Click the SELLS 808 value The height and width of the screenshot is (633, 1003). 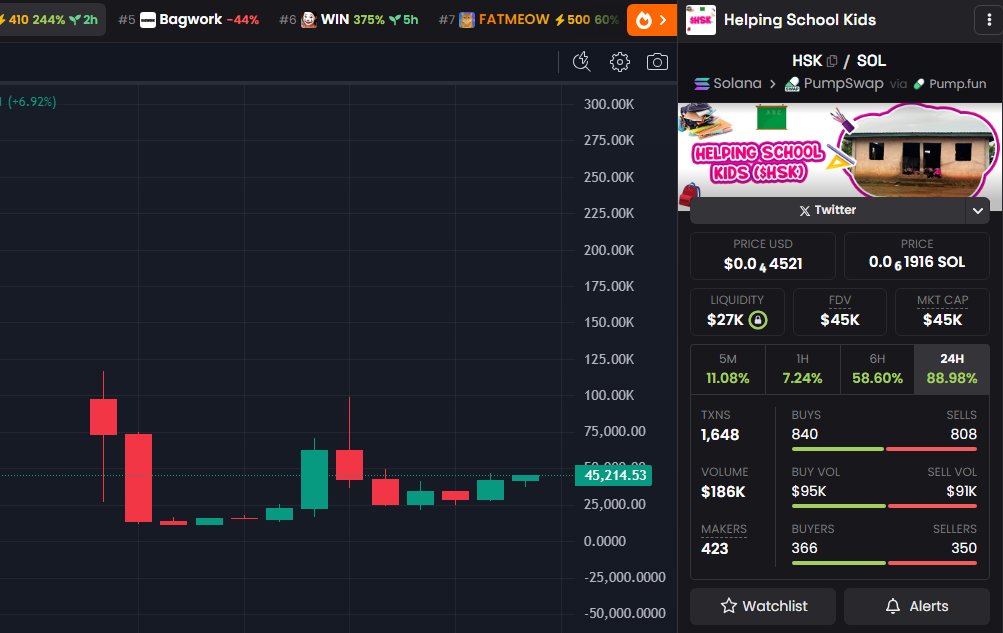click(963, 434)
